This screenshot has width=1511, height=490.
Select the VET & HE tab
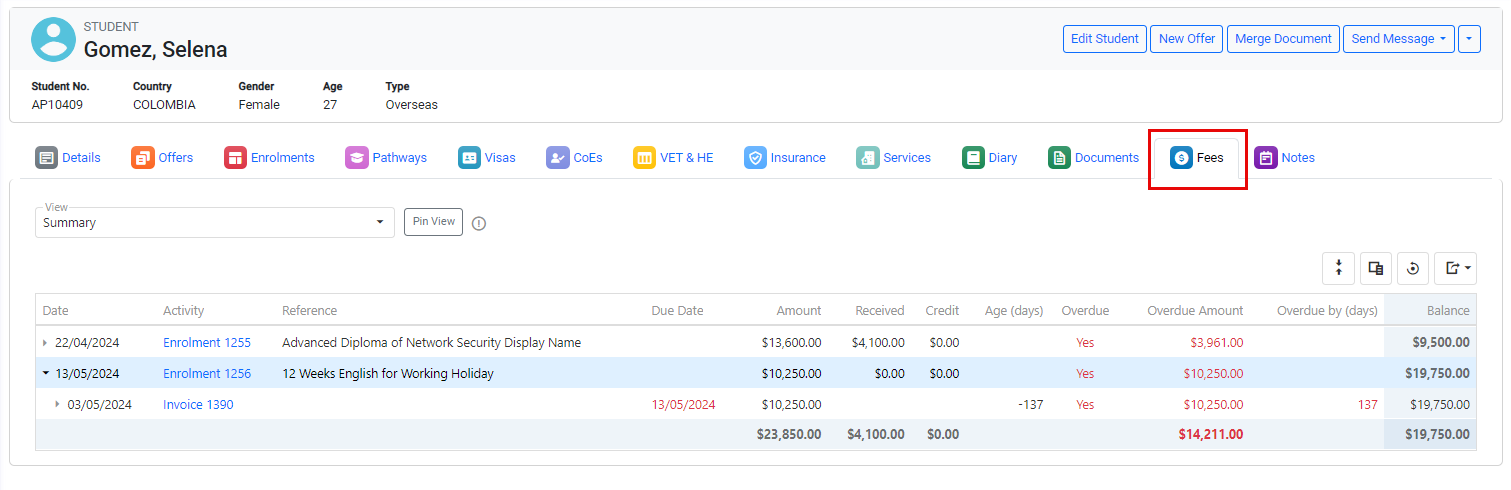click(673, 158)
